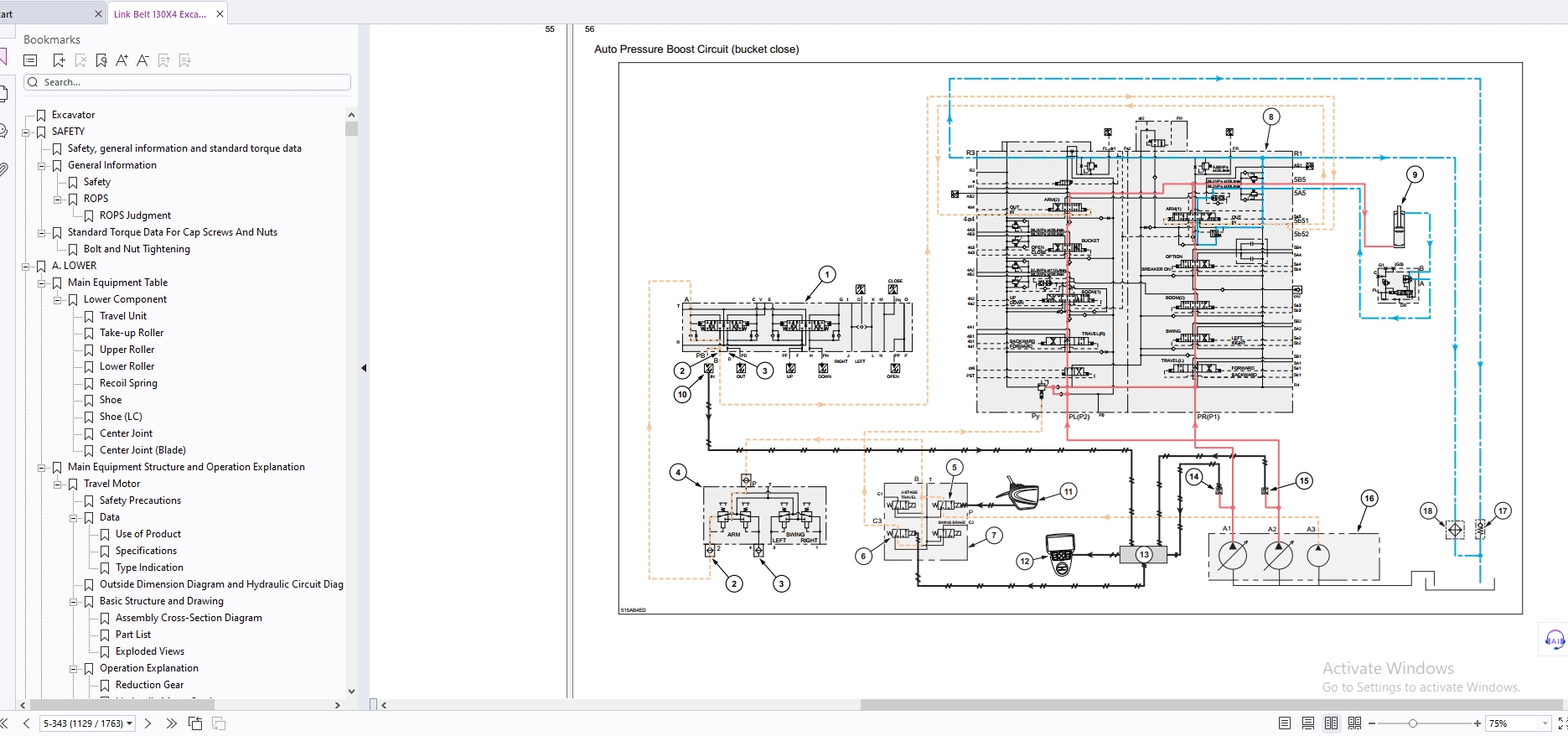Click the reduce bookmark font size icon
The image size is (1568, 736).
point(142,60)
